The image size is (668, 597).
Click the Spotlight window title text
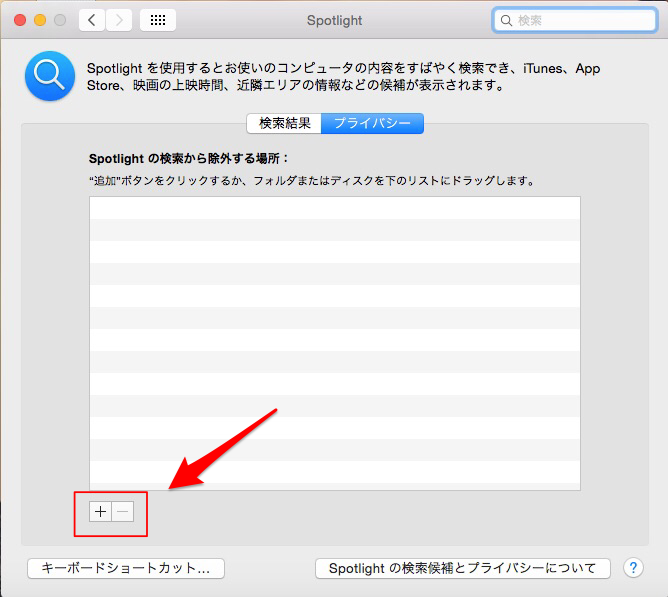coord(334,20)
